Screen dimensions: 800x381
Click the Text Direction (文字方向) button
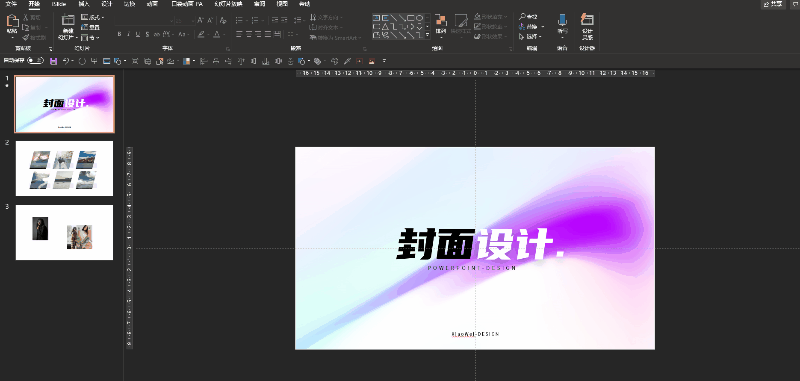click(x=327, y=17)
